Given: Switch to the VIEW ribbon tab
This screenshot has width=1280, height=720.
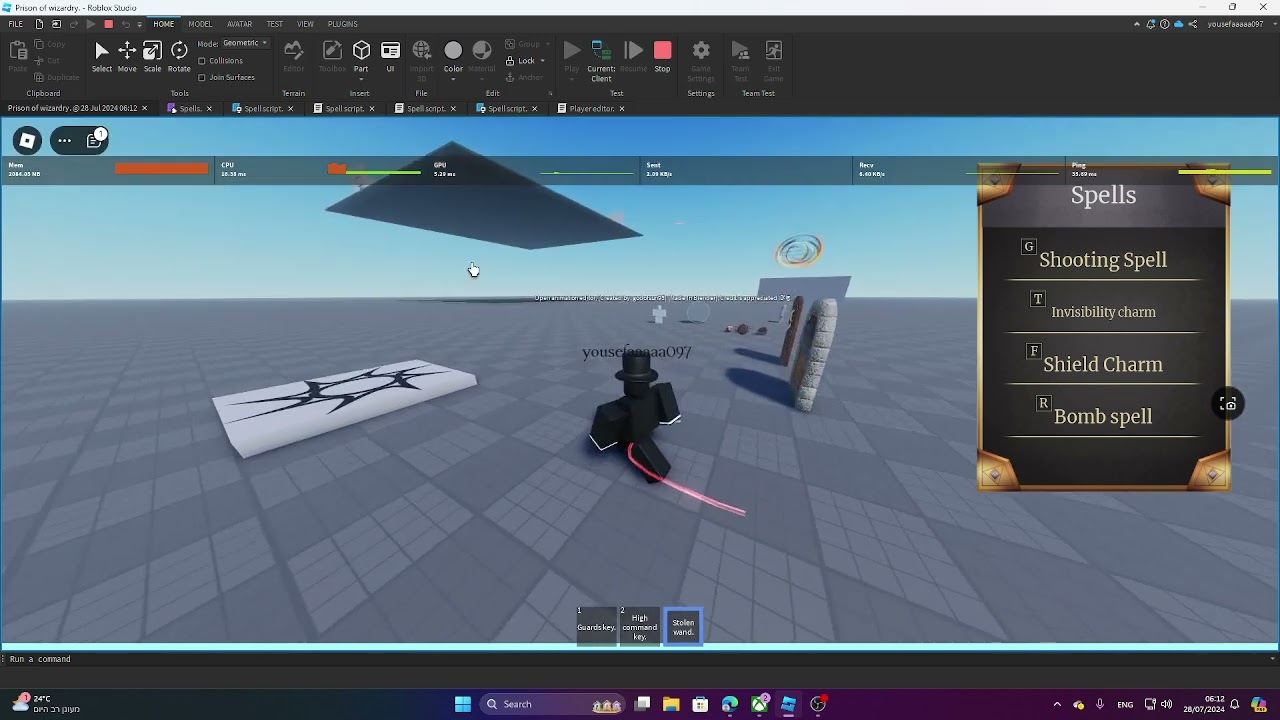Looking at the screenshot, I should [305, 24].
